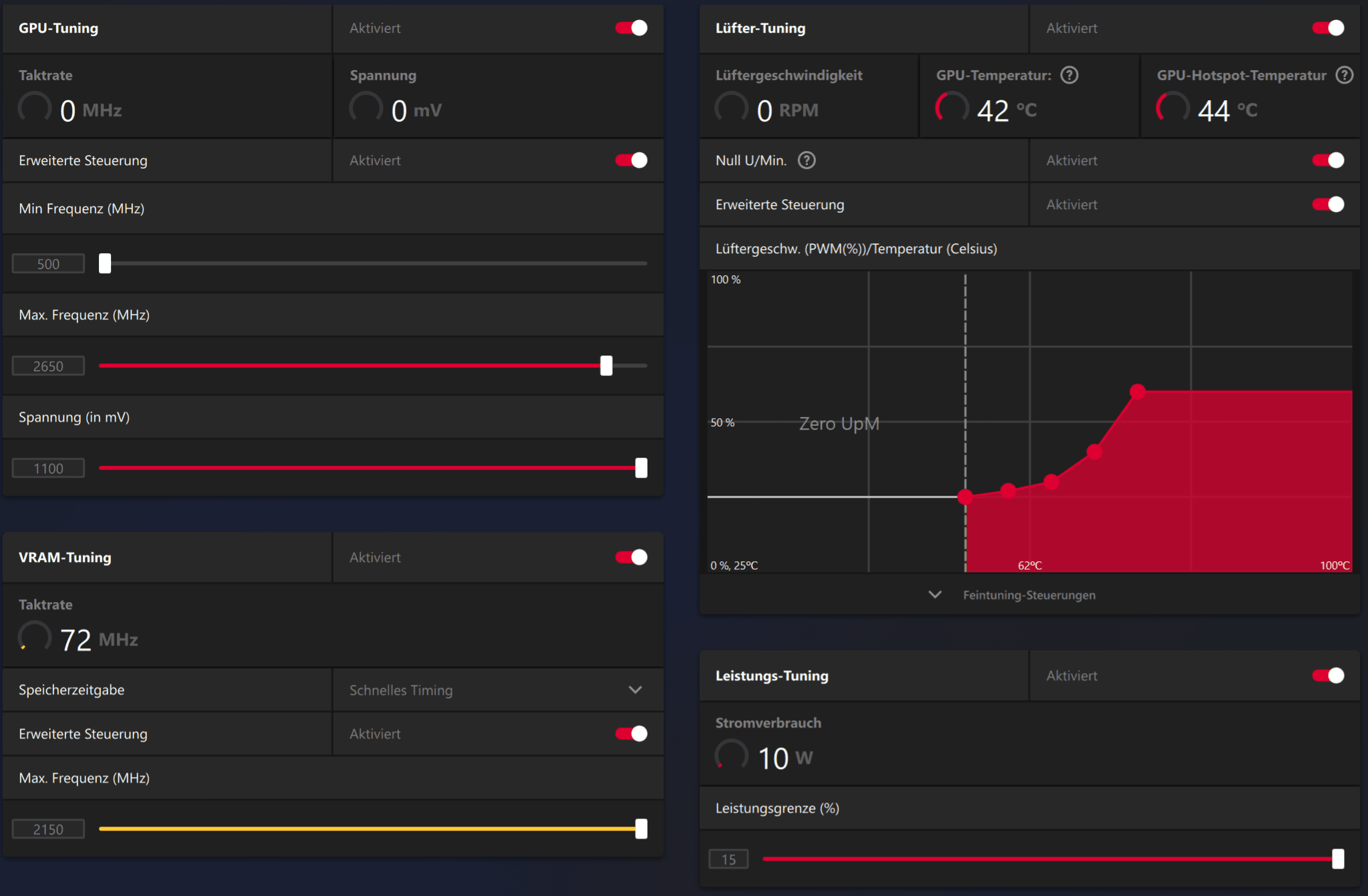
Task: Click the Leistungsgrenze value field 15
Action: [x=728, y=859]
